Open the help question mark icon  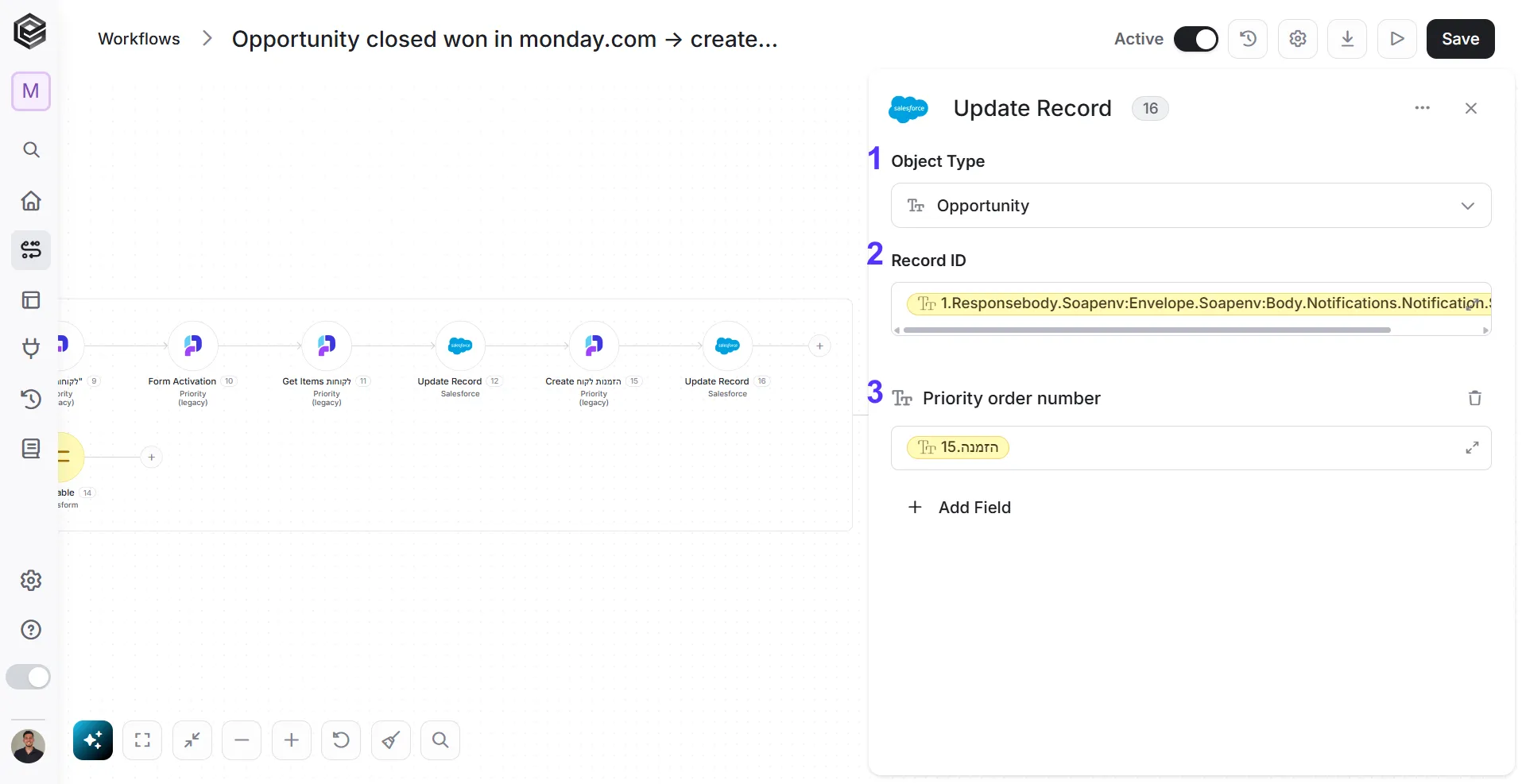(31, 630)
